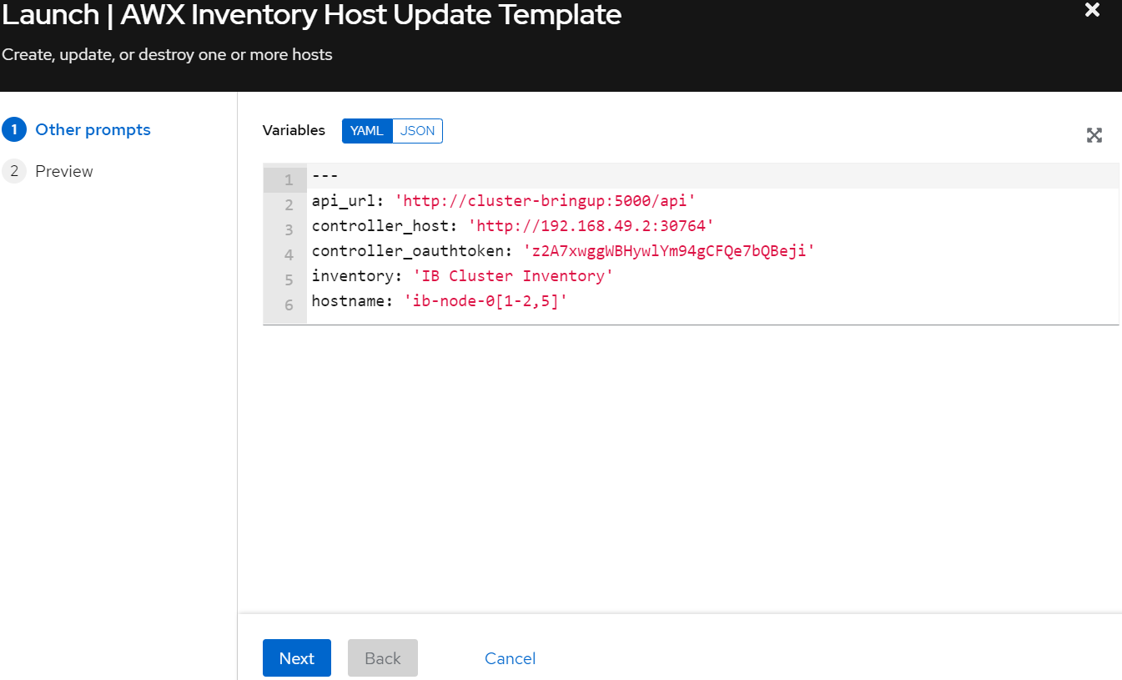The image size is (1122, 680).
Task: Close the Launch dialog with the X icon
Action: 1092,10
